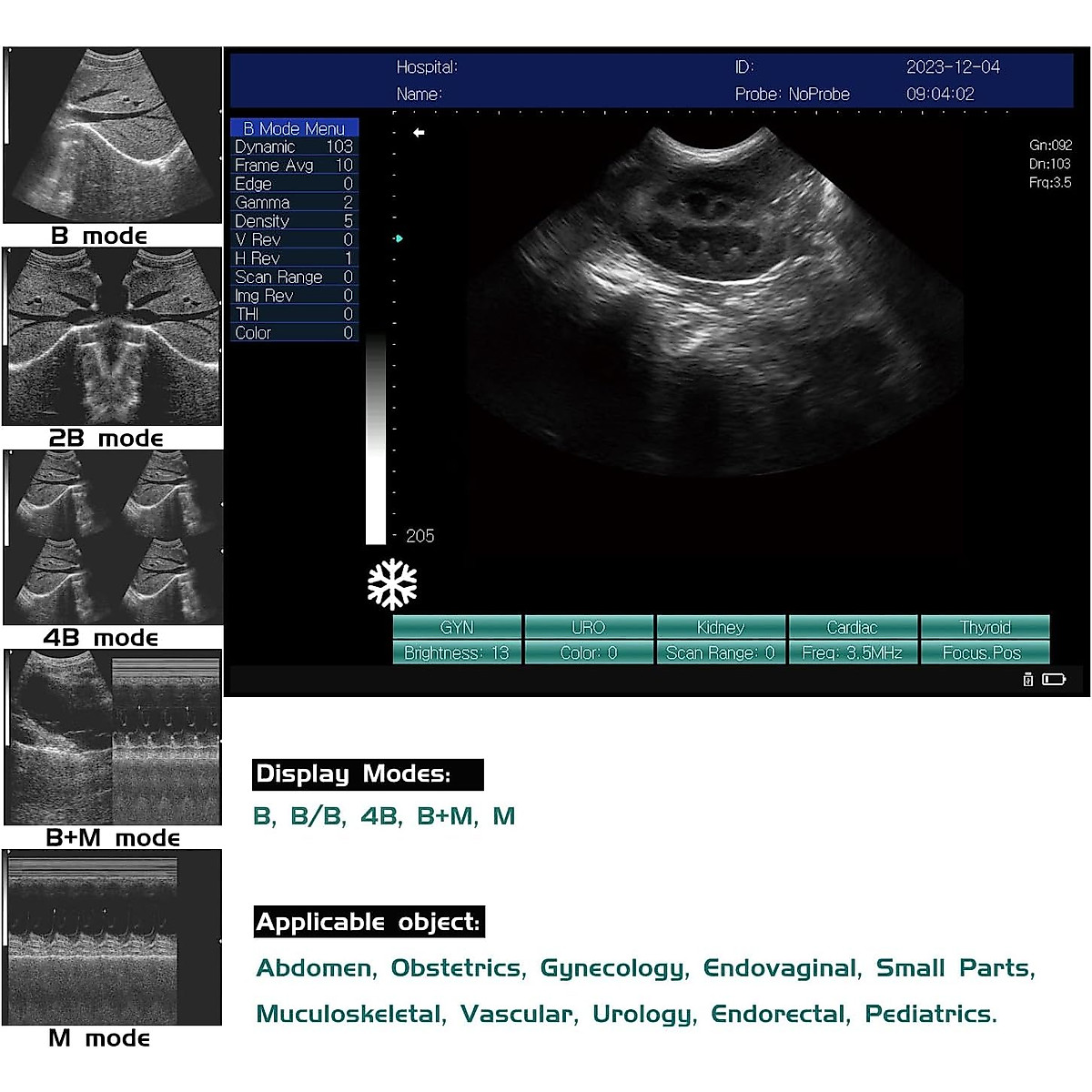The width and height of the screenshot is (1092, 1092).
Task: Change the Freq: 3.5MHz setting
Action: point(852,652)
